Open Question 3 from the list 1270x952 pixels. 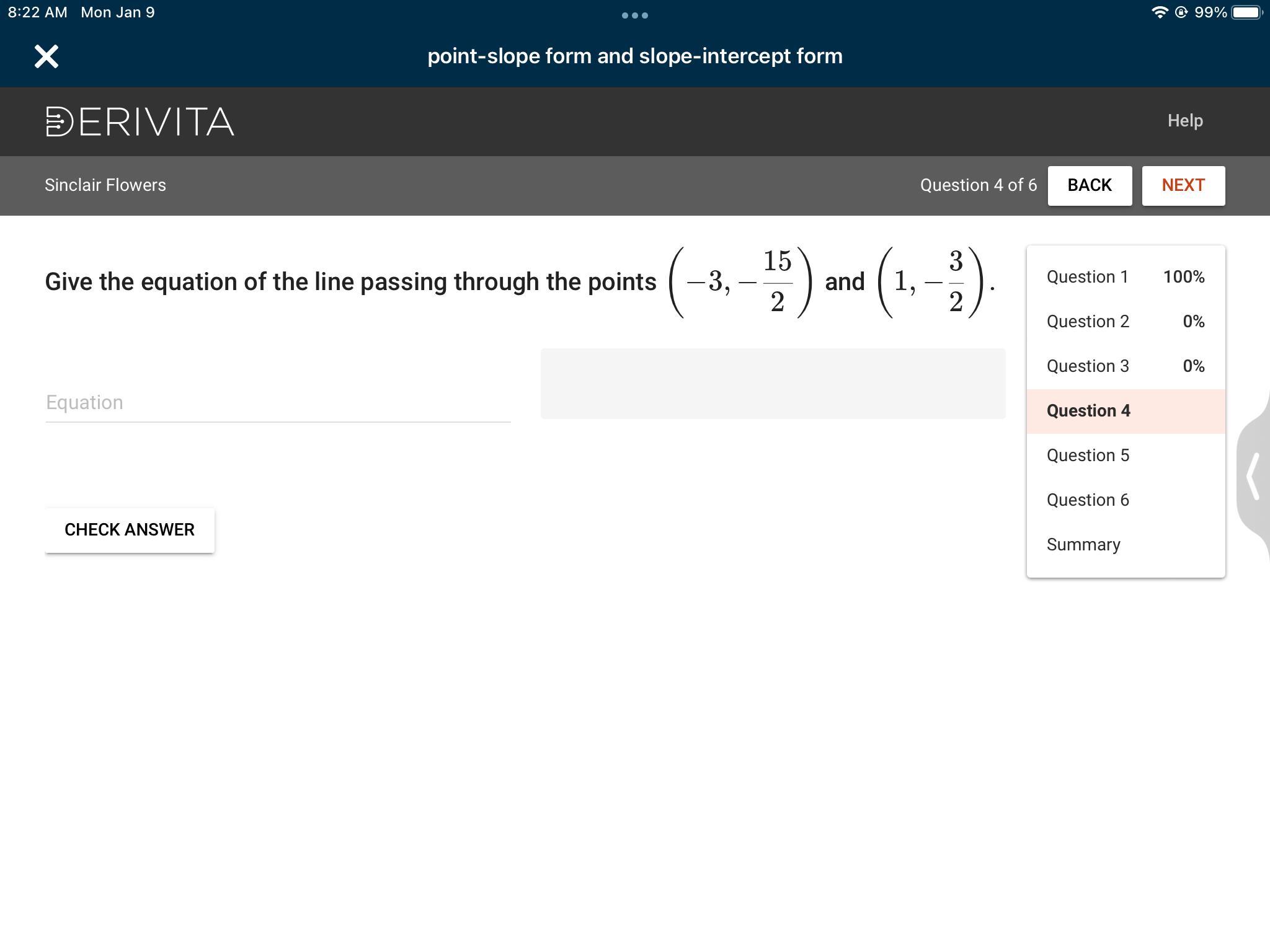click(x=1088, y=366)
